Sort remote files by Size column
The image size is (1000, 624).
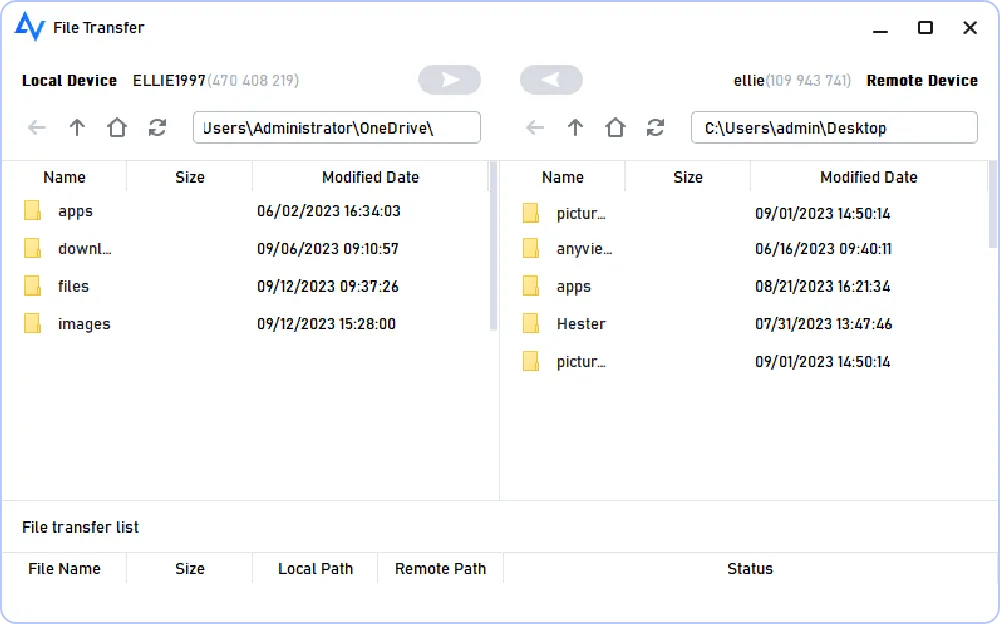click(x=688, y=177)
